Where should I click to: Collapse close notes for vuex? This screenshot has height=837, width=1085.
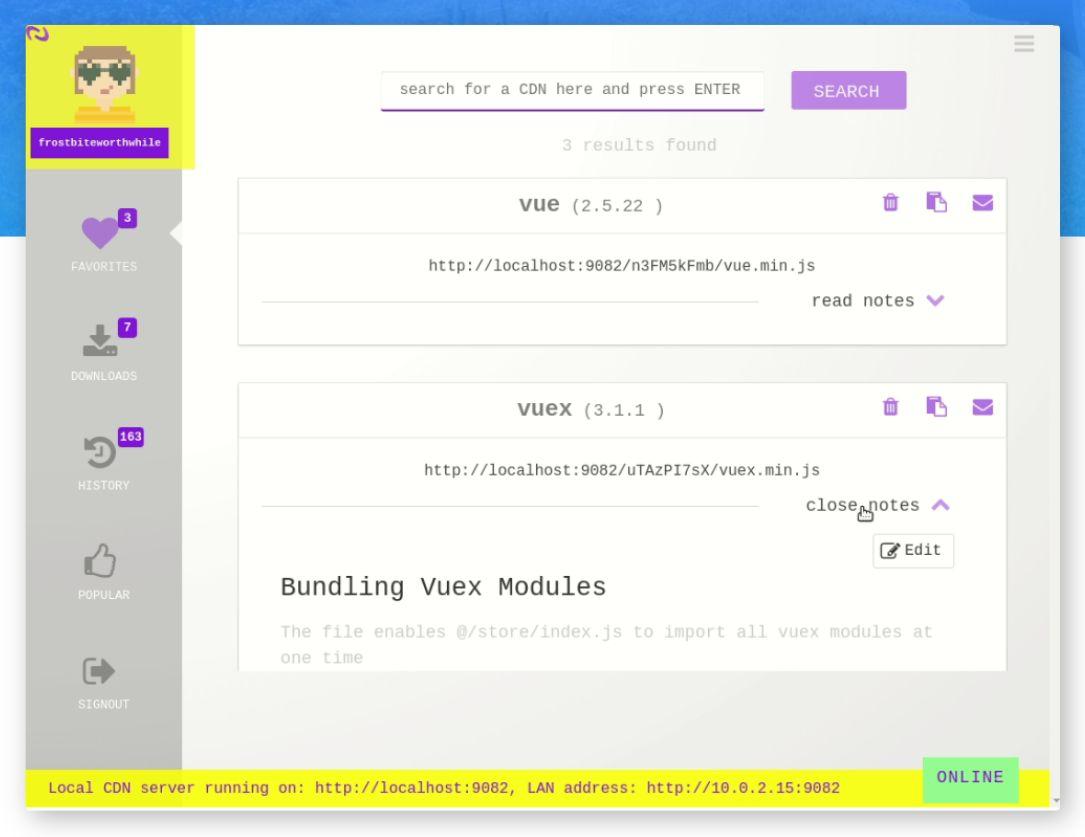coord(862,505)
